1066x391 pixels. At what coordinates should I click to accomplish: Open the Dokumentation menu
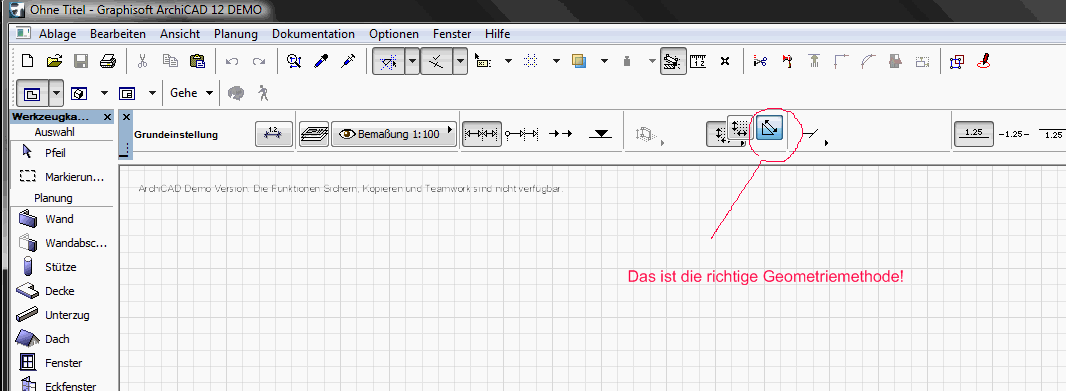[x=313, y=33]
